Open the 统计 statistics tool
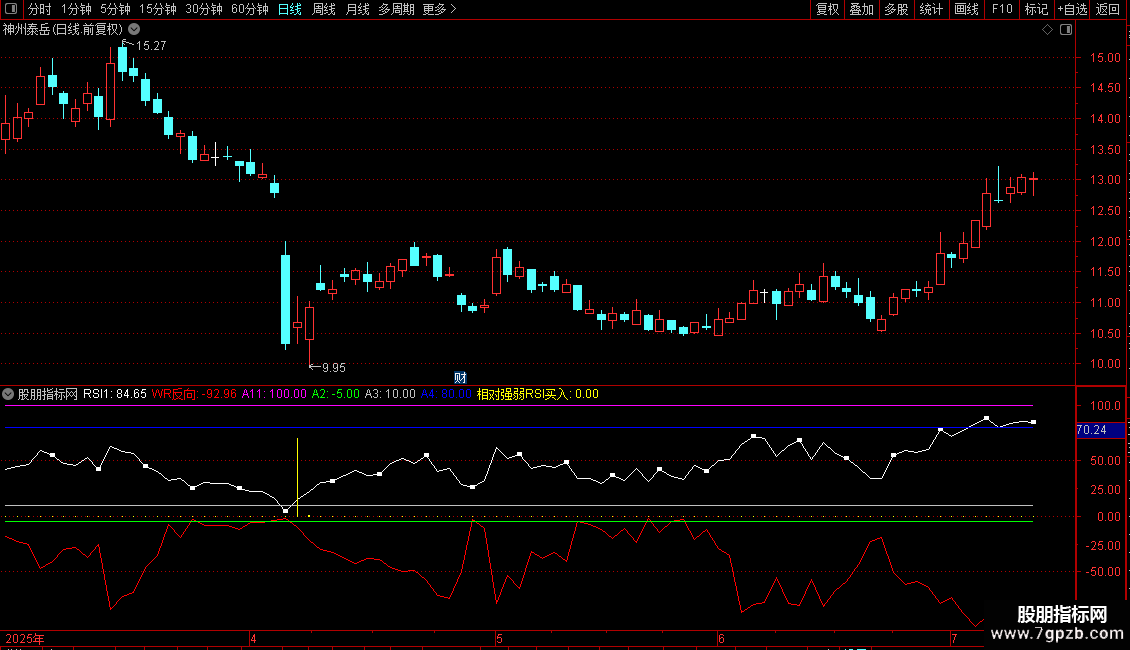The image size is (1130, 650). tap(931, 9)
